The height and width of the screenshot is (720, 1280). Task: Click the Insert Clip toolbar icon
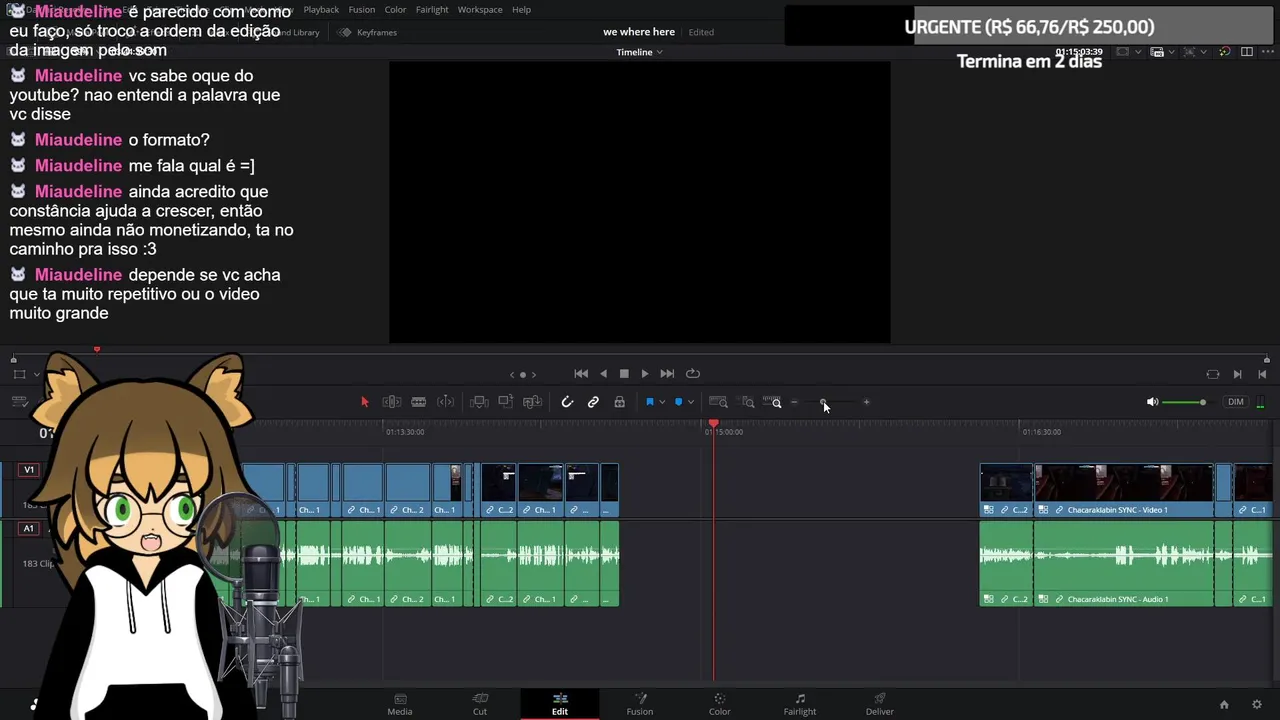point(479,402)
